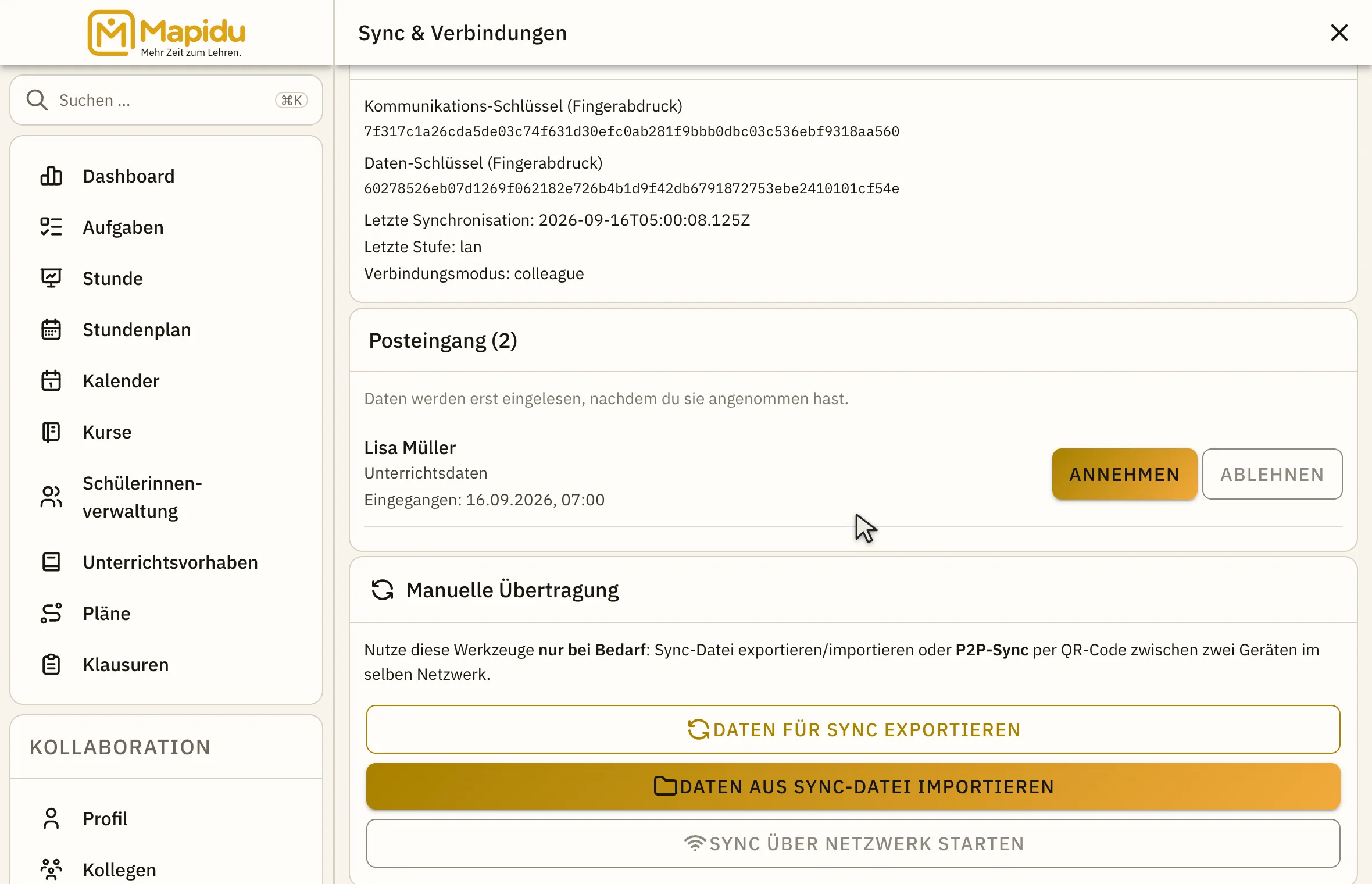Select the Pläne route icon

coord(51,613)
